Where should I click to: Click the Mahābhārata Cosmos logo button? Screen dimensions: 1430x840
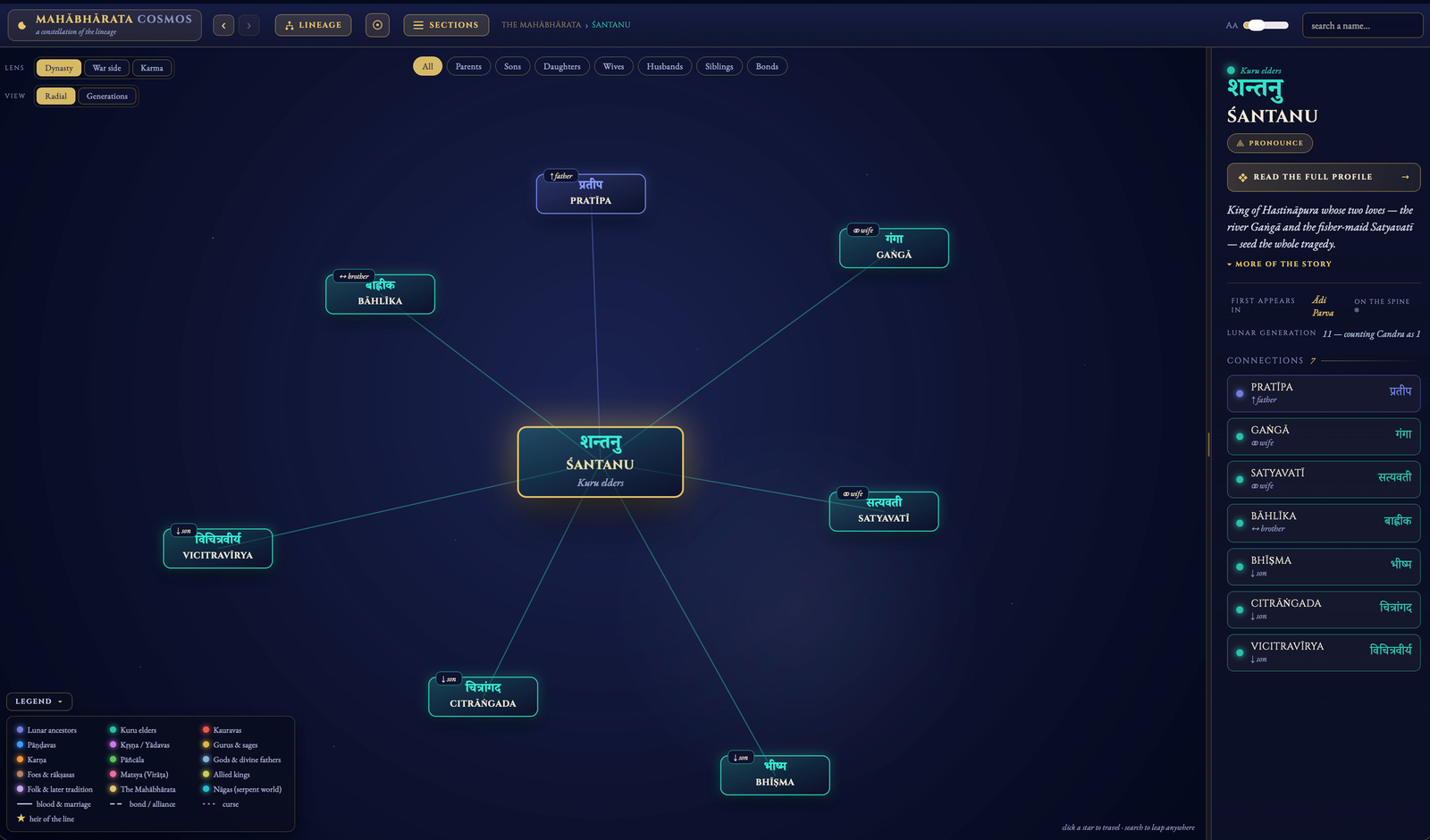[x=105, y=25]
